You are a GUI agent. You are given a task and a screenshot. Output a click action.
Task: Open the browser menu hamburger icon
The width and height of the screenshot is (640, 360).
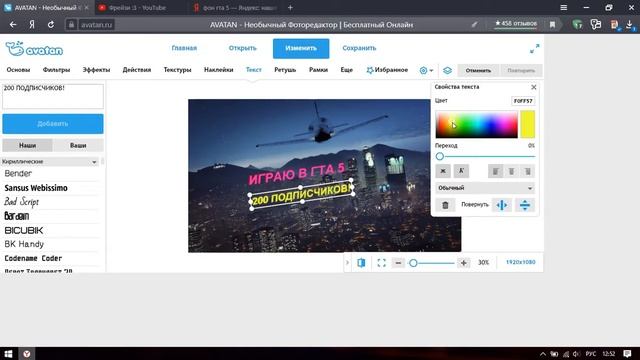564,7
